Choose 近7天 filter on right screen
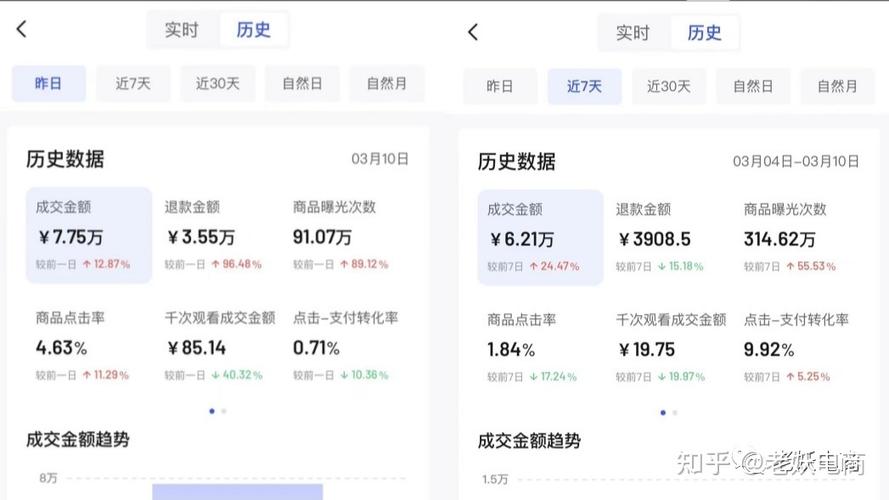 [585, 86]
